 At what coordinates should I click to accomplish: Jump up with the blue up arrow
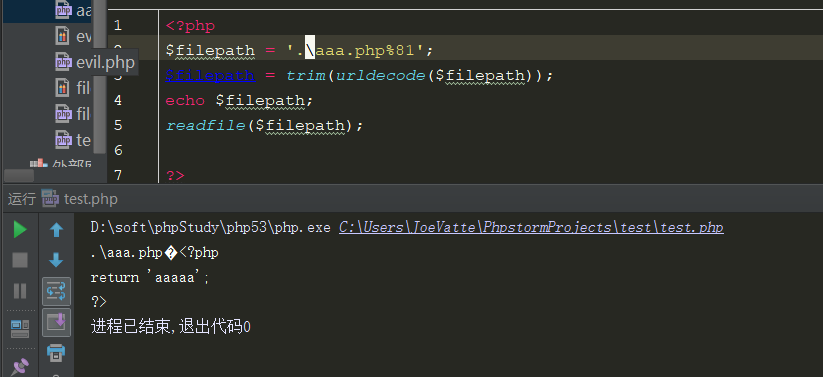[56, 229]
